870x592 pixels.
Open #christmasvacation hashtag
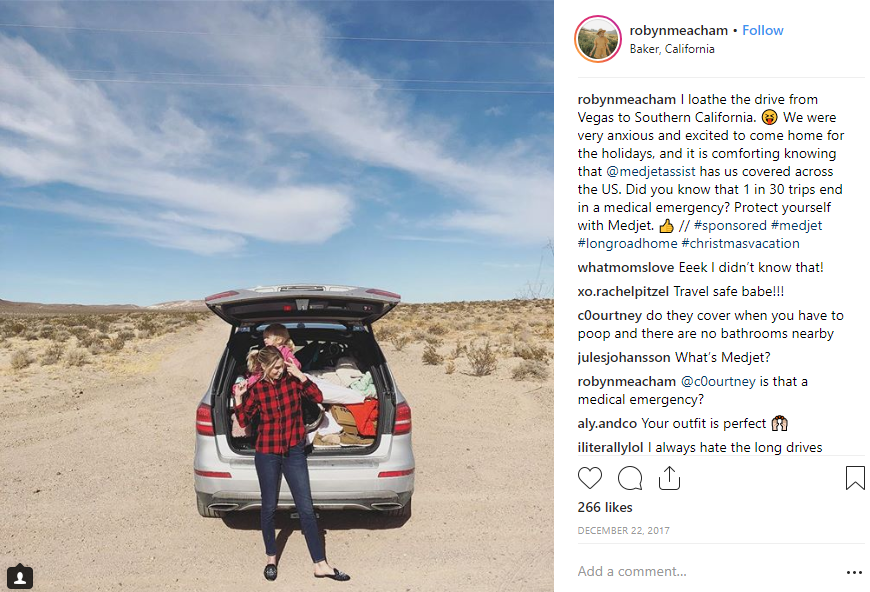740,243
